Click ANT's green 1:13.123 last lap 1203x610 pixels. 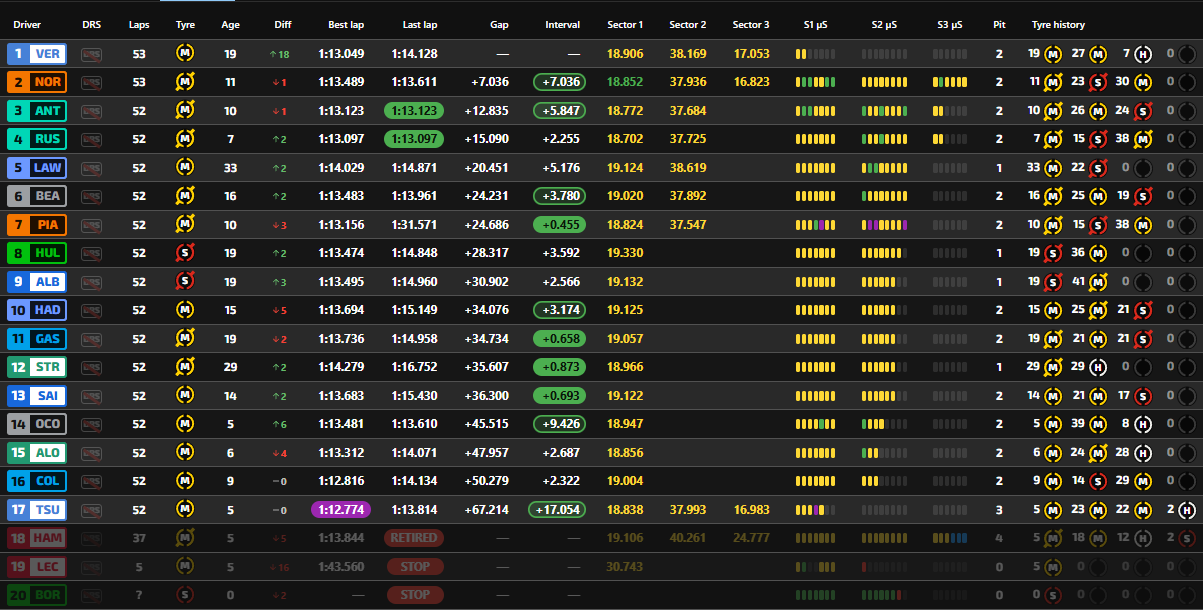tap(414, 111)
